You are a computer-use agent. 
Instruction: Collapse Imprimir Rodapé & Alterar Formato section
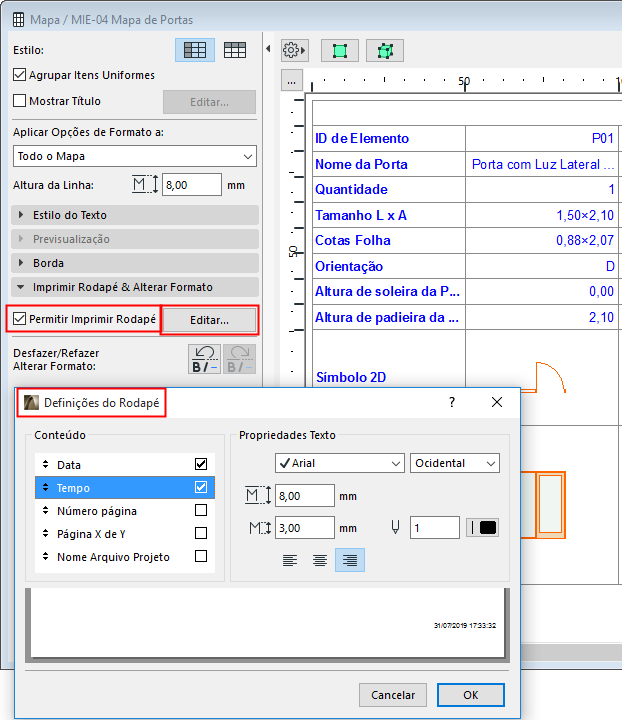pos(134,287)
